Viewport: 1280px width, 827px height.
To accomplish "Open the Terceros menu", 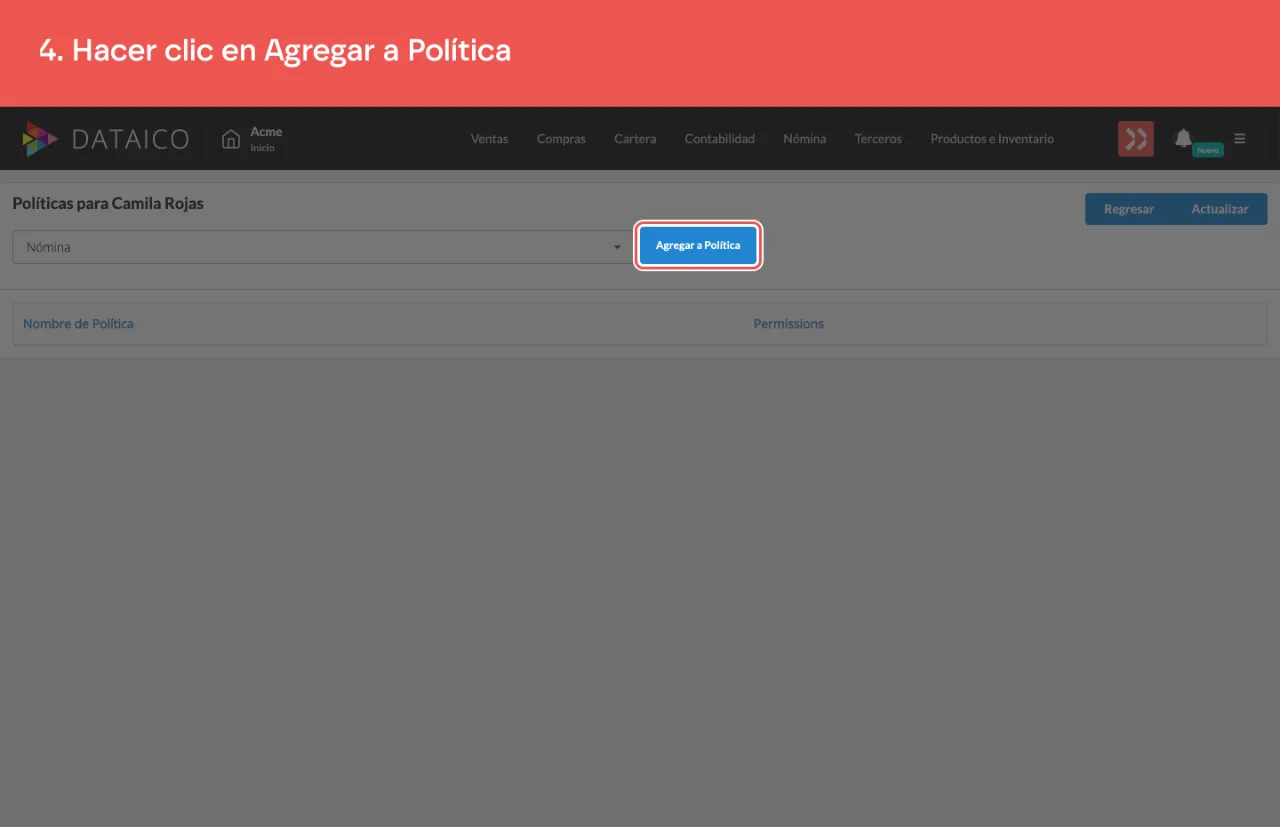I will click(878, 139).
